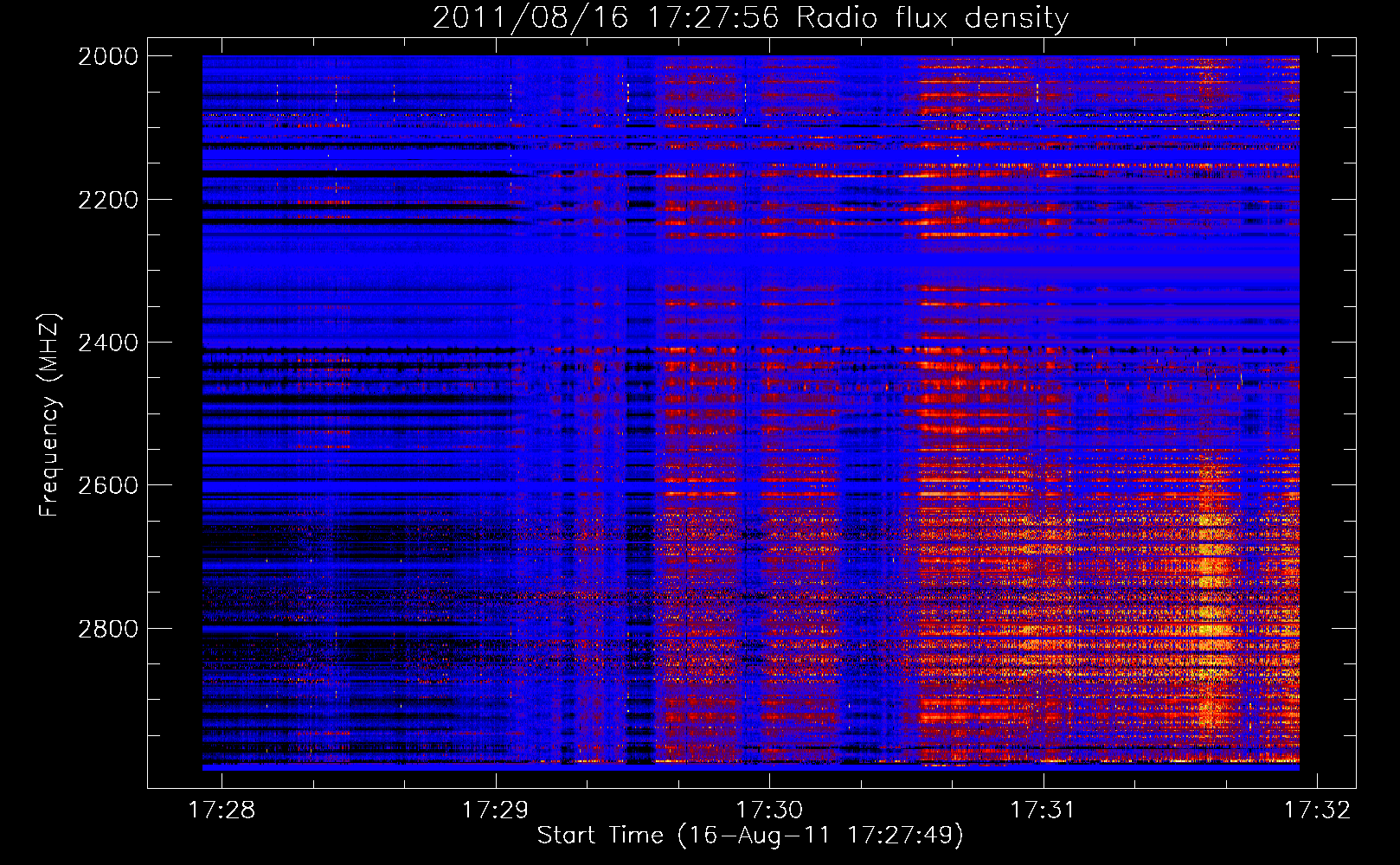Click the 'Start Time (16-Aug-11 17:27:49)' label
This screenshot has height=865, width=1400.
point(750,836)
